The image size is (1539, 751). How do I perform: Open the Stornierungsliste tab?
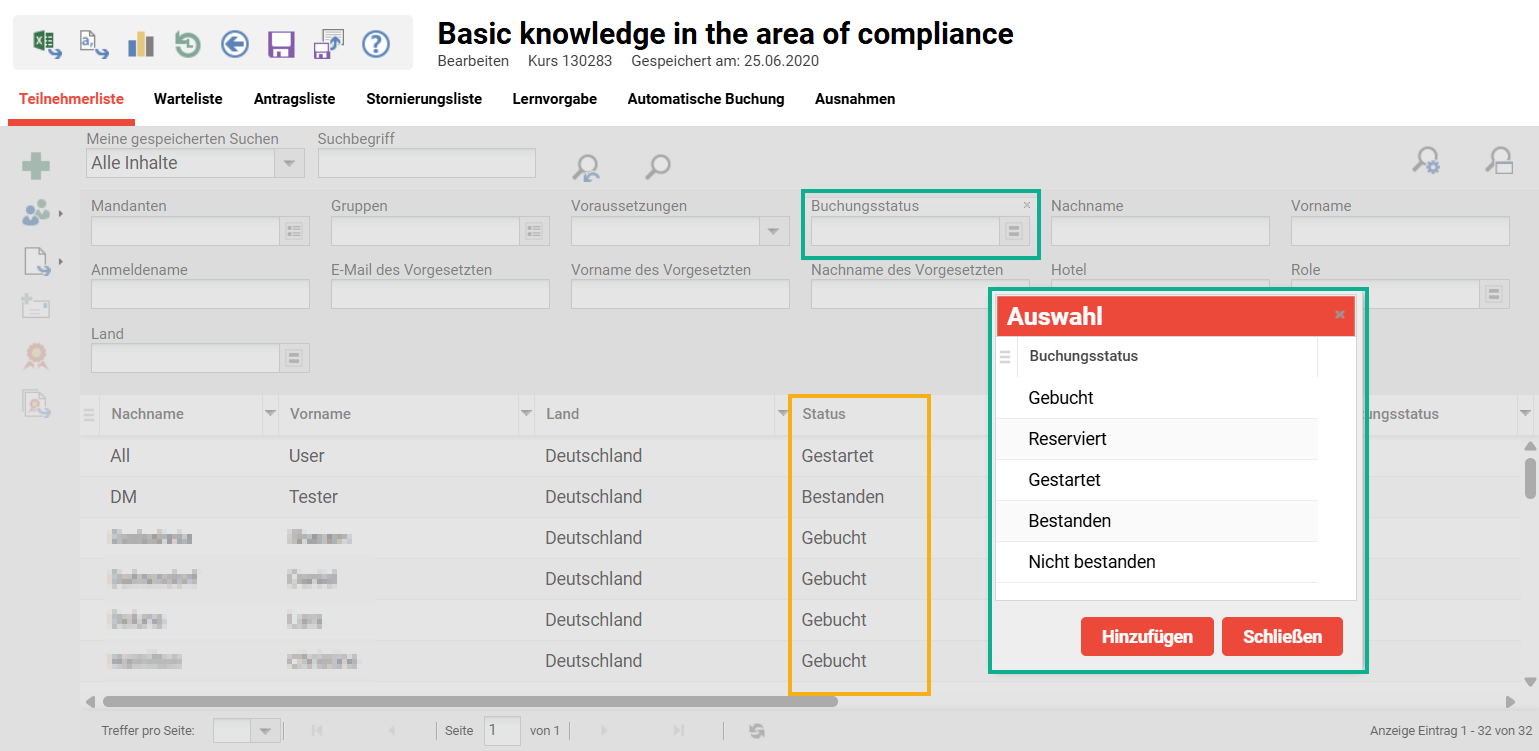(x=424, y=99)
